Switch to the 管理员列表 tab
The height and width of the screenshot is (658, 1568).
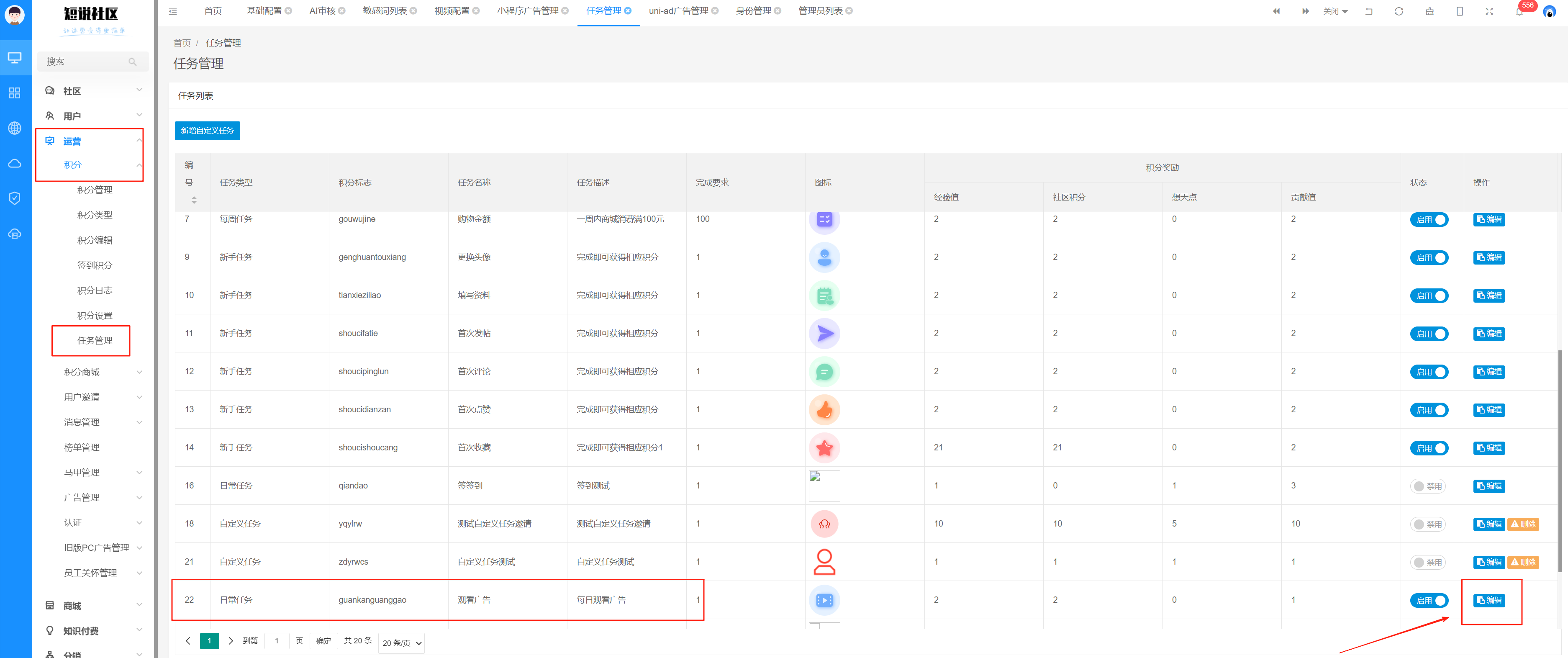pyautogui.click(x=820, y=11)
